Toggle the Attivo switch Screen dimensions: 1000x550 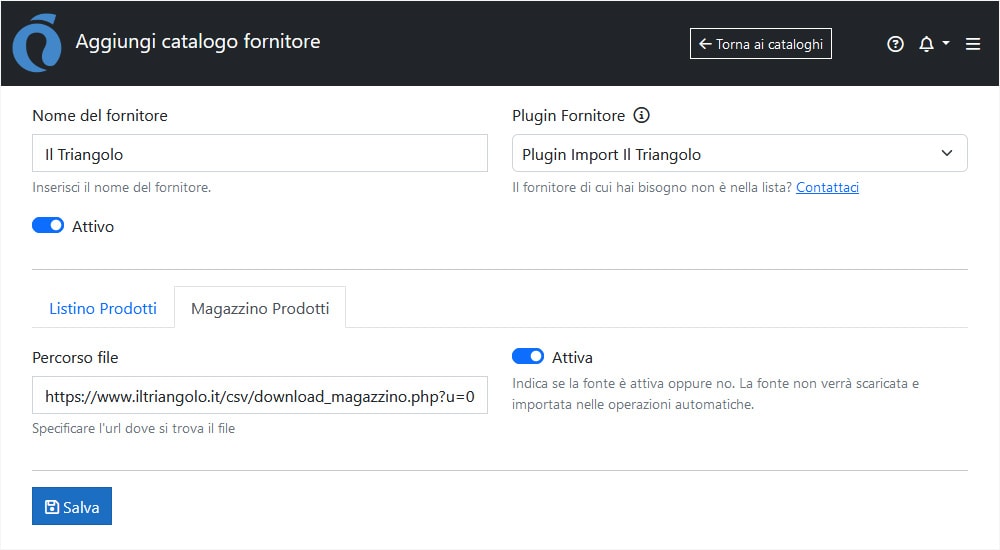coord(48,226)
